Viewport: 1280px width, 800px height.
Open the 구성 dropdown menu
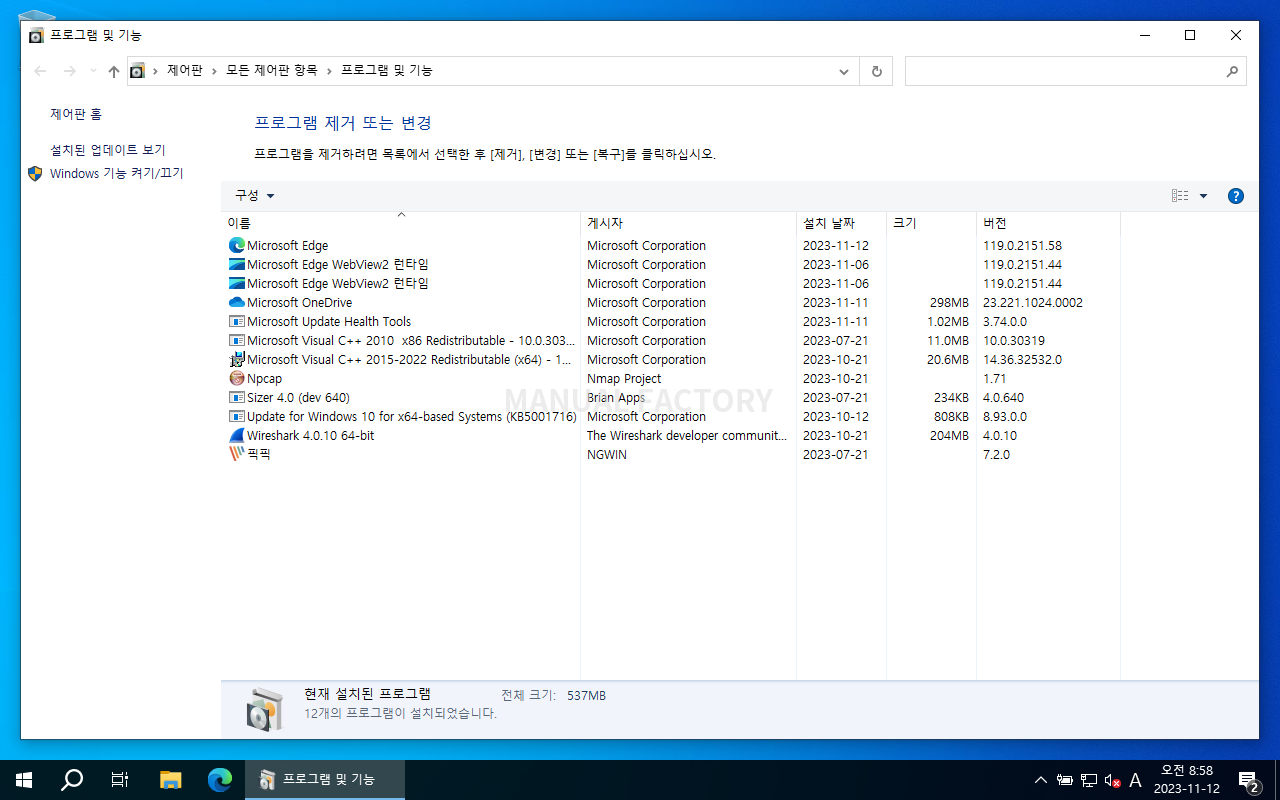pyautogui.click(x=254, y=196)
